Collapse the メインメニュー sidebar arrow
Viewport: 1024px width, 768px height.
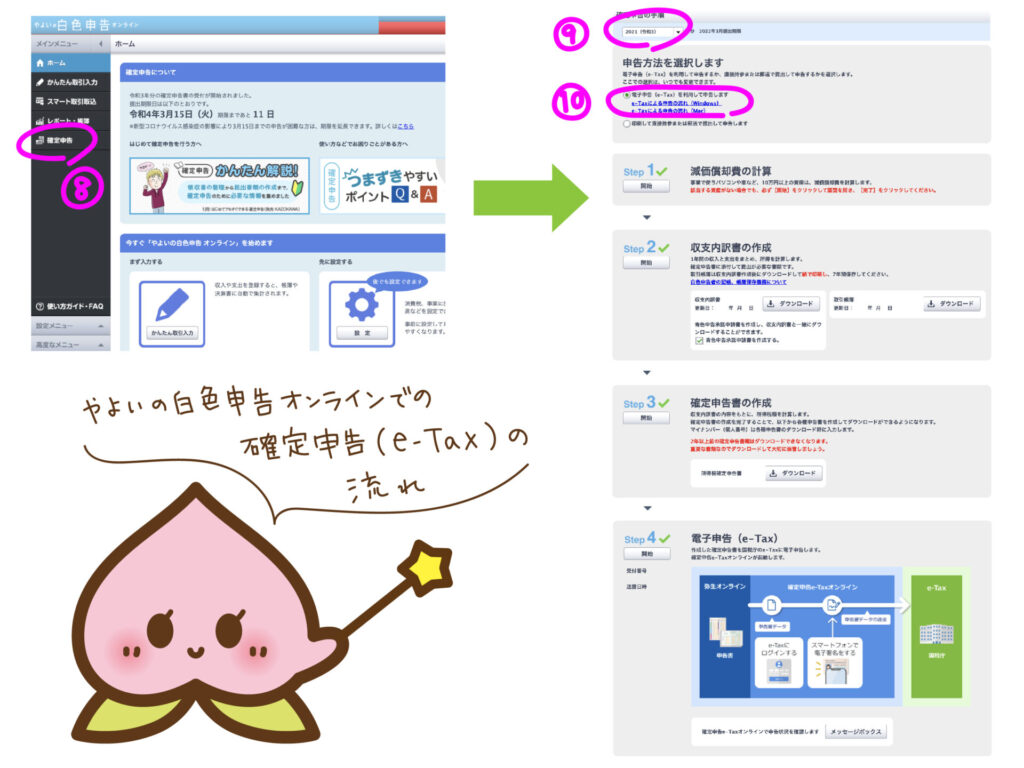coord(101,44)
